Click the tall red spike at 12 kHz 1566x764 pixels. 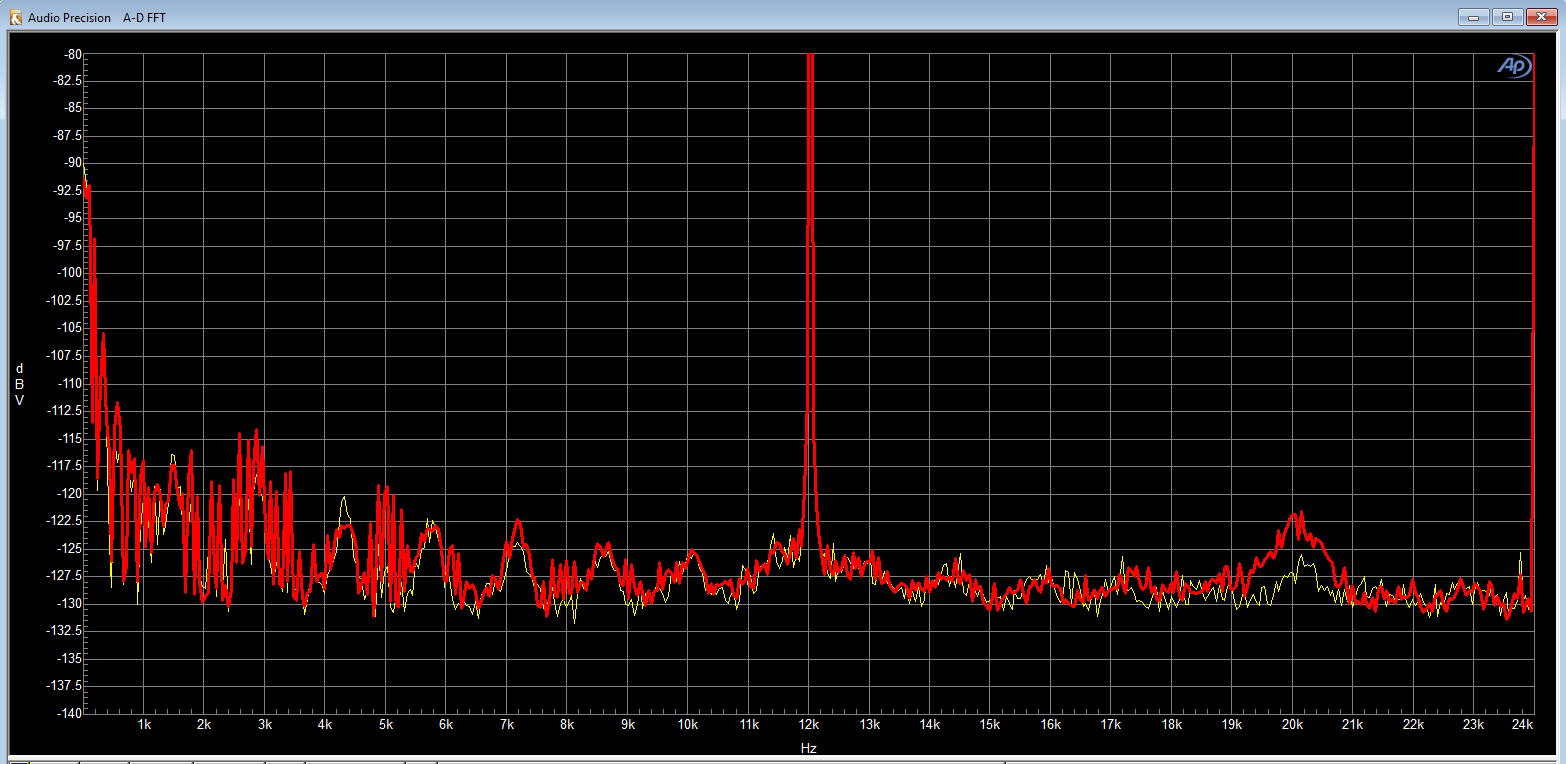(810, 300)
